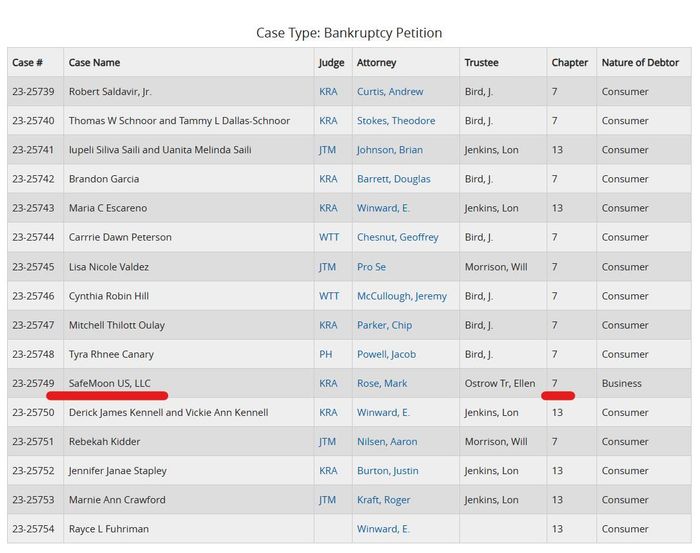Click judge KRA in Jennifer Janae Stapley row
700x553 pixels.
pyautogui.click(x=328, y=471)
